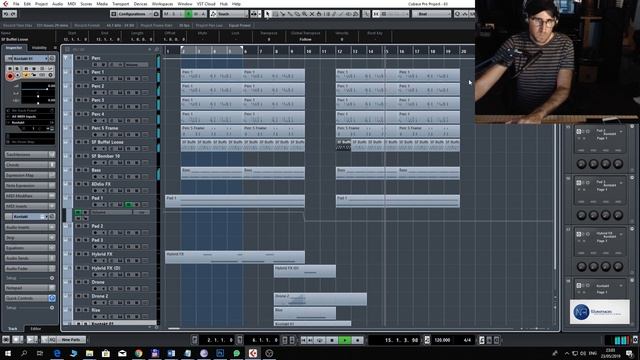The width and height of the screenshot is (640, 360).
Task: Click the Stop button in transport bar
Action: (x=332, y=340)
